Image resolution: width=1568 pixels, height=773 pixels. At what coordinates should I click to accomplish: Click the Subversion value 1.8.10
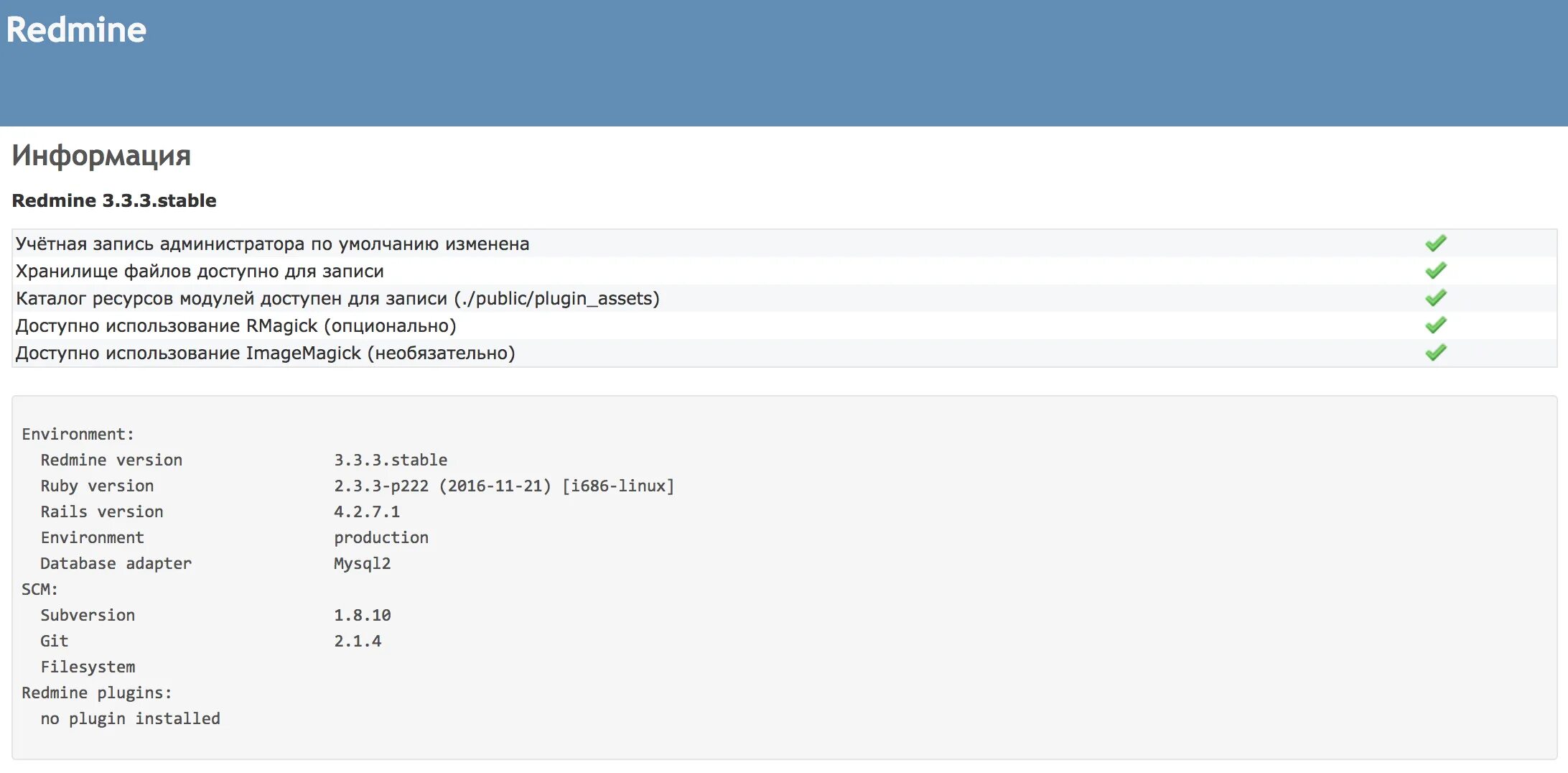pos(362,615)
